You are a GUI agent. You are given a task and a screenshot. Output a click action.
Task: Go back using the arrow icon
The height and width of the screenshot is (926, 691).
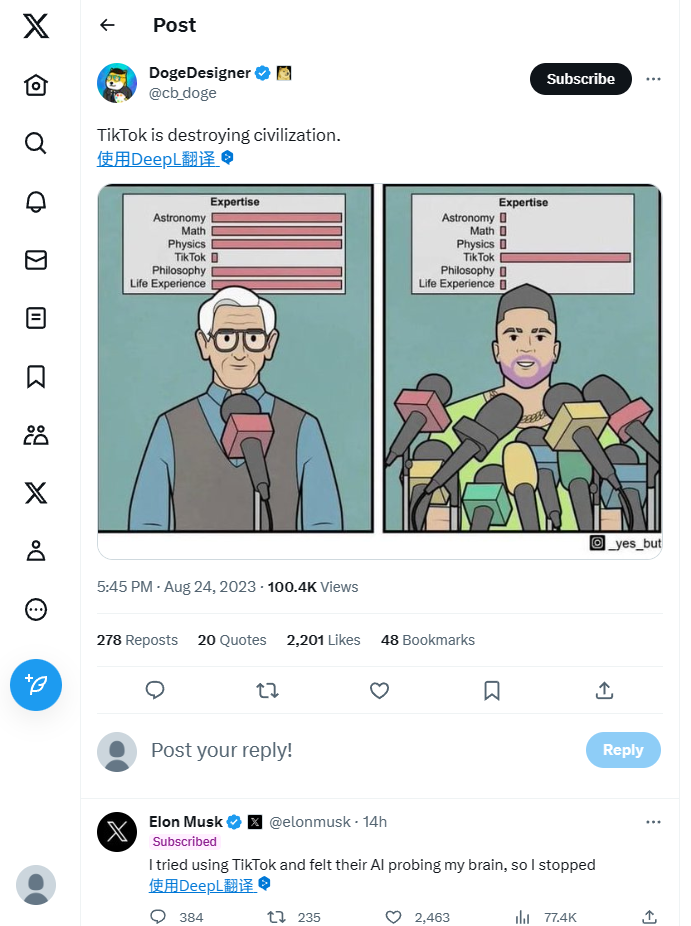coord(108,25)
